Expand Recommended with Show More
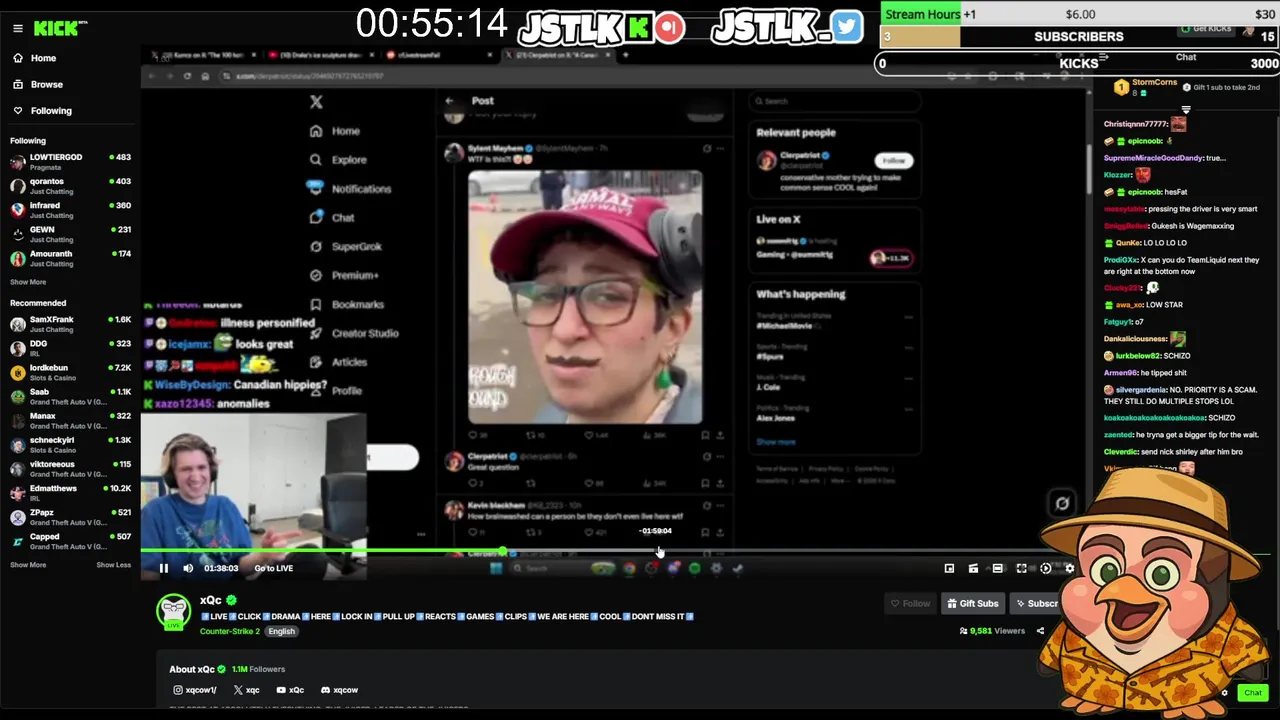This screenshot has height=720, width=1280. pos(28,565)
